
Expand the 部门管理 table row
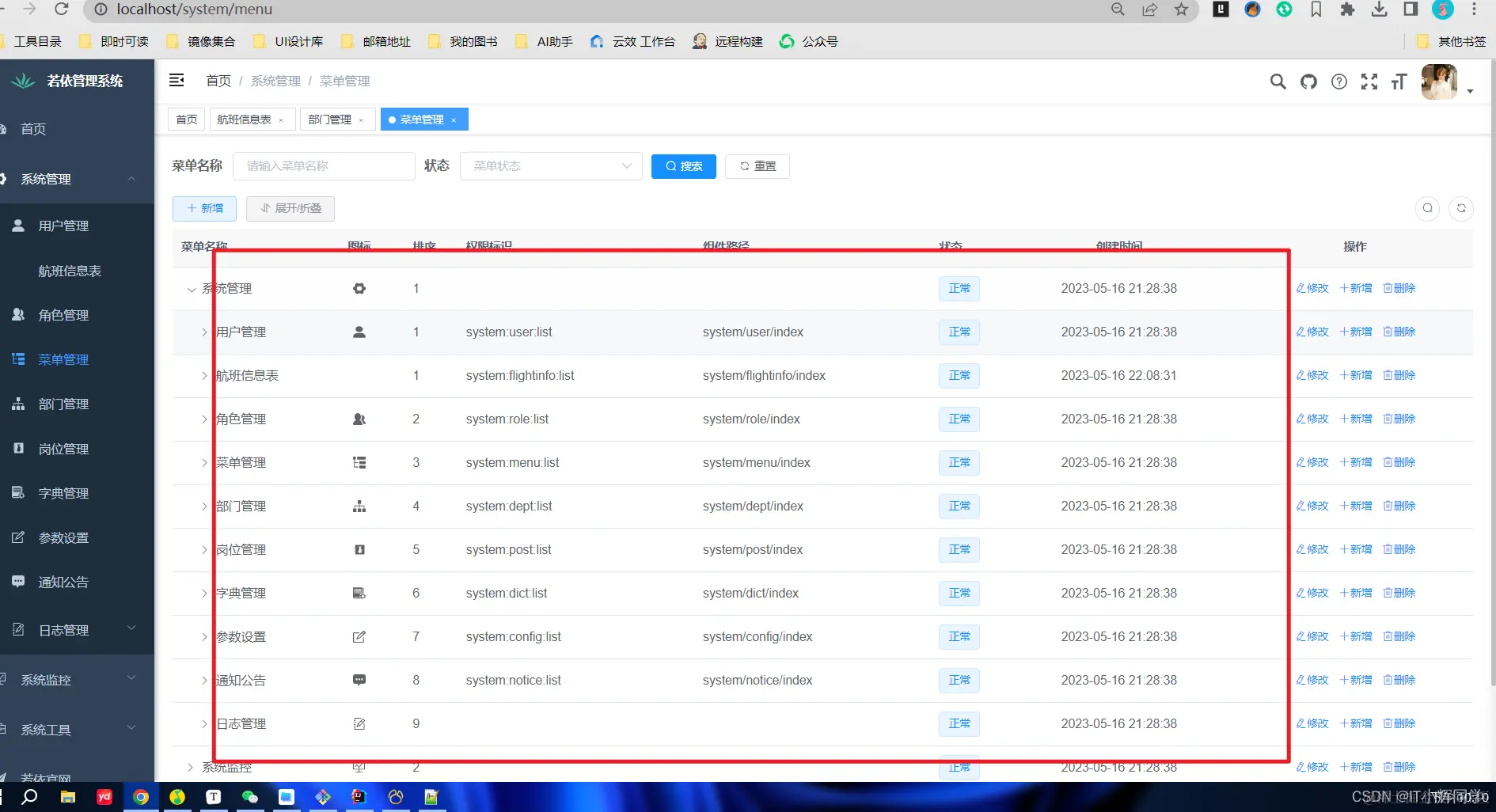click(x=204, y=507)
